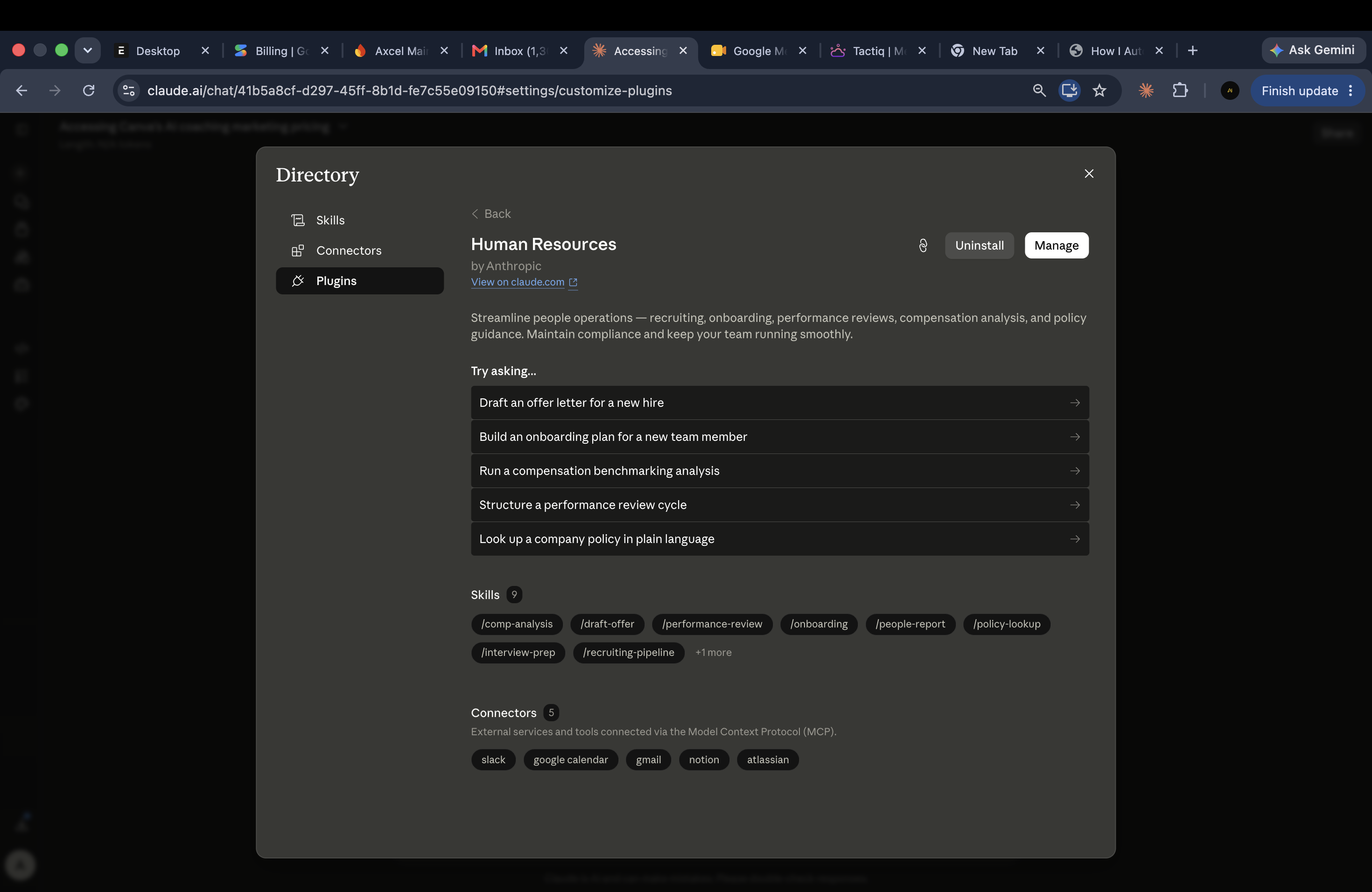This screenshot has height=892, width=1372.
Task: Open the tab search dropdown chevron
Action: pos(88,51)
